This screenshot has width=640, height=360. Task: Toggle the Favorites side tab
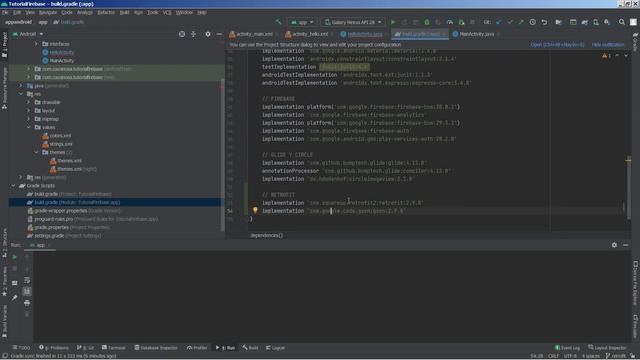(4, 282)
